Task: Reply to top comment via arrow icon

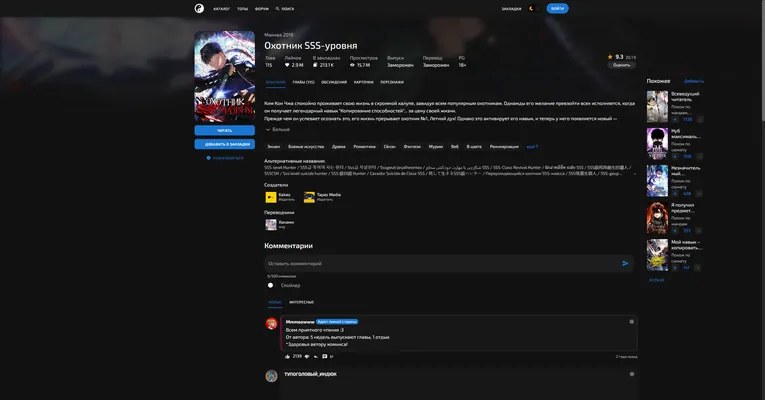Action: [316, 357]
